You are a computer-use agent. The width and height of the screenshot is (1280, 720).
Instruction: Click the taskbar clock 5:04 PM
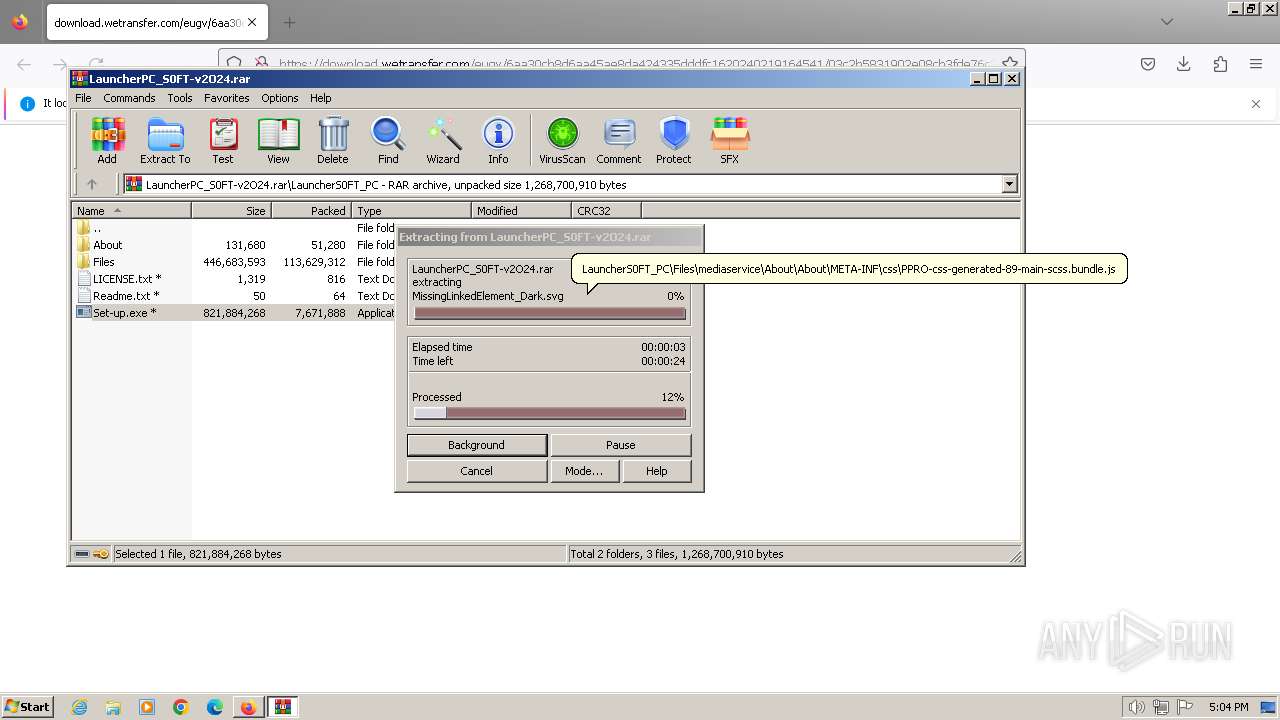pos(1228,707)
